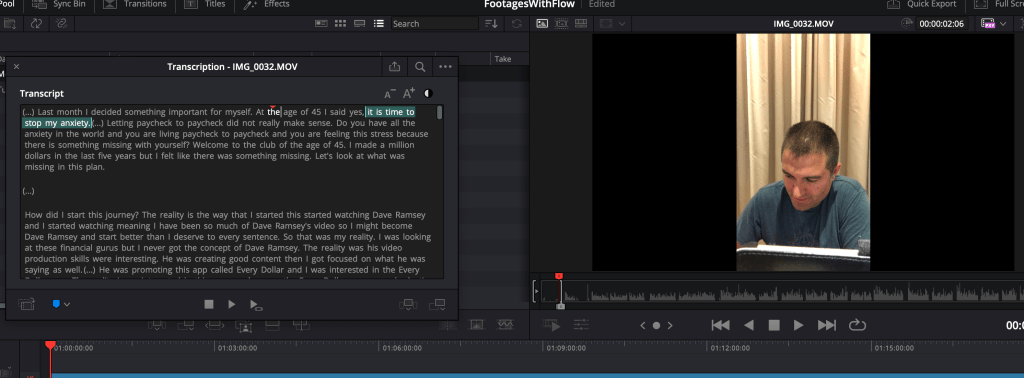Jump to next marker in viewer

tap(670, 325)
